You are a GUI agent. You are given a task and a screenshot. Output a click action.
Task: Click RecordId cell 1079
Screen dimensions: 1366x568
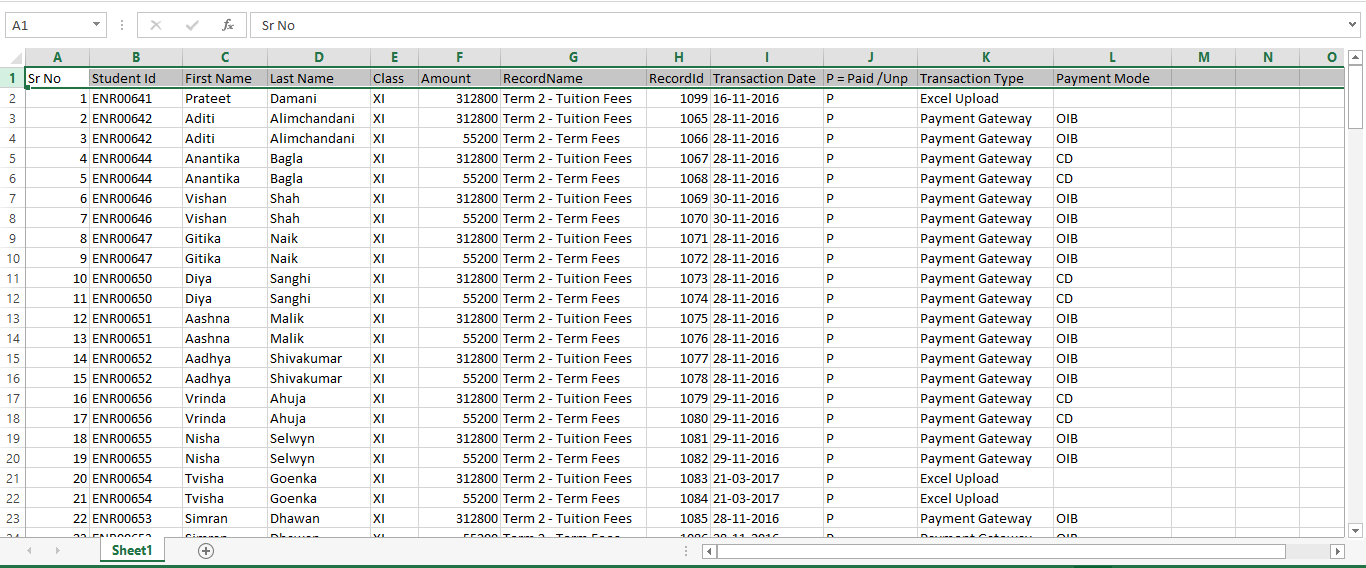pos(678,398)
